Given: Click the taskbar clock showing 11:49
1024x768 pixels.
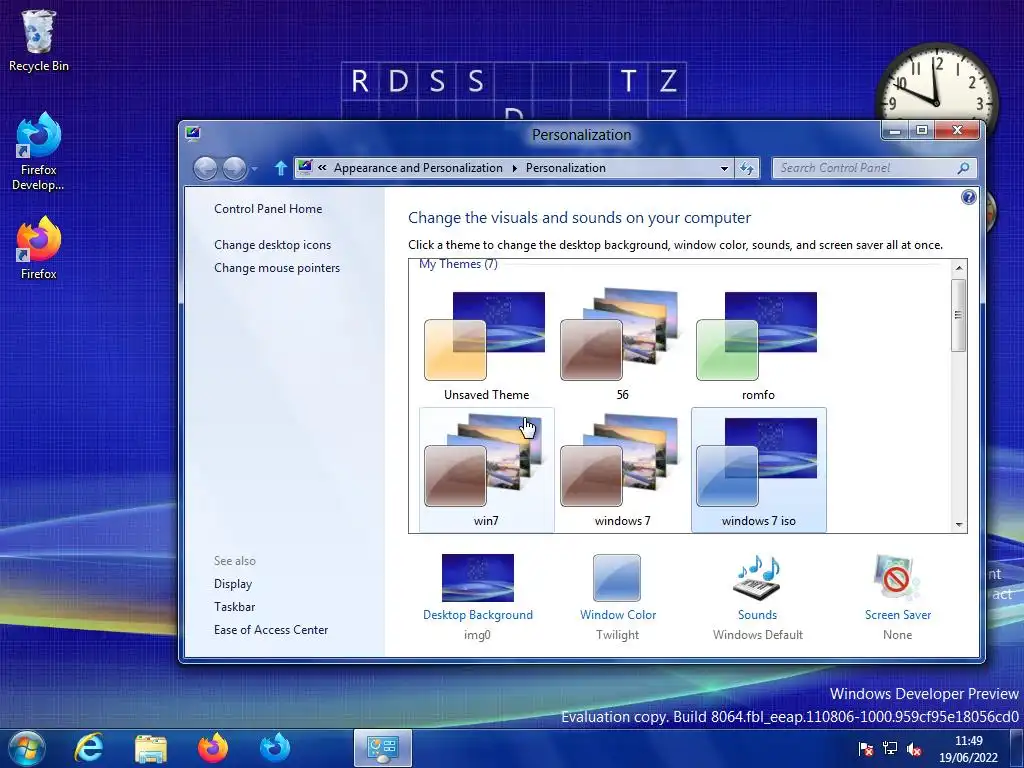Looking at the screenshot, I should (968, 749).
